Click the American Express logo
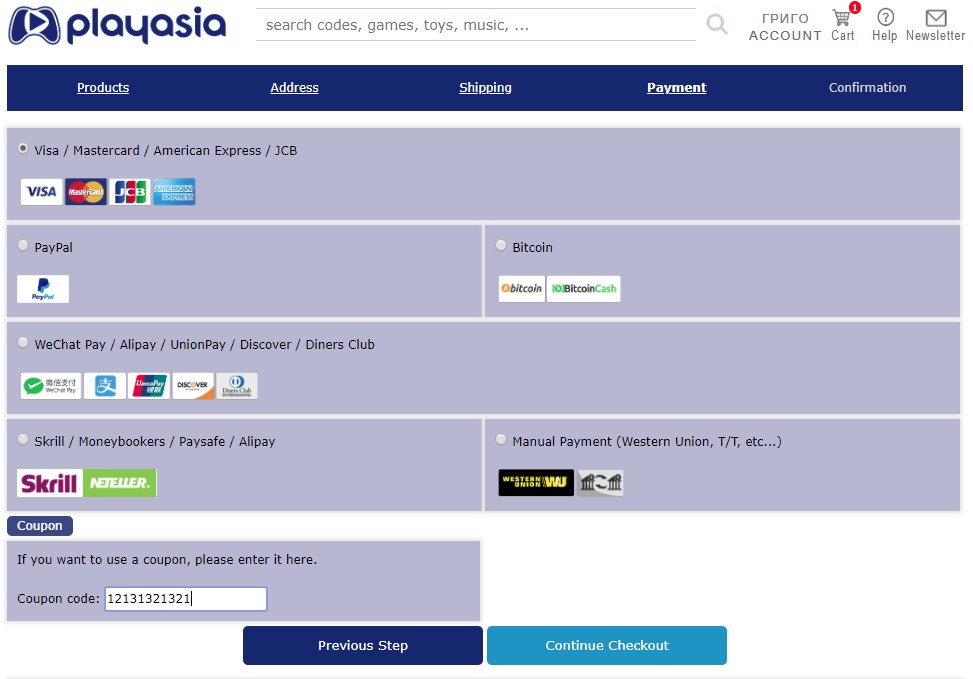 pos(174,192)
